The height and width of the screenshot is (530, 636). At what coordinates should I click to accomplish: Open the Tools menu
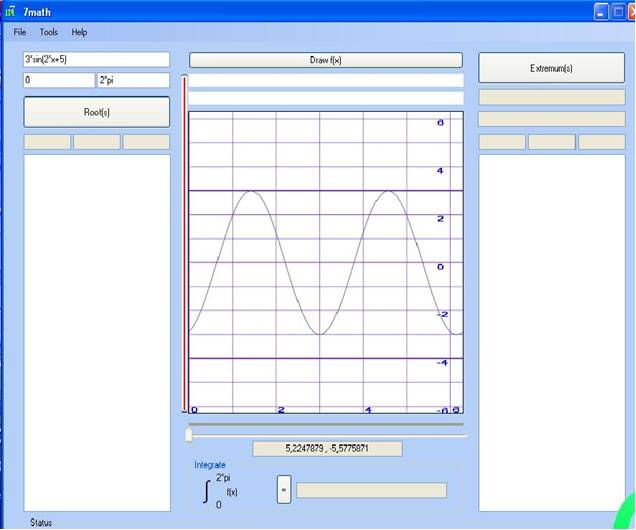(x=49, y=32)
